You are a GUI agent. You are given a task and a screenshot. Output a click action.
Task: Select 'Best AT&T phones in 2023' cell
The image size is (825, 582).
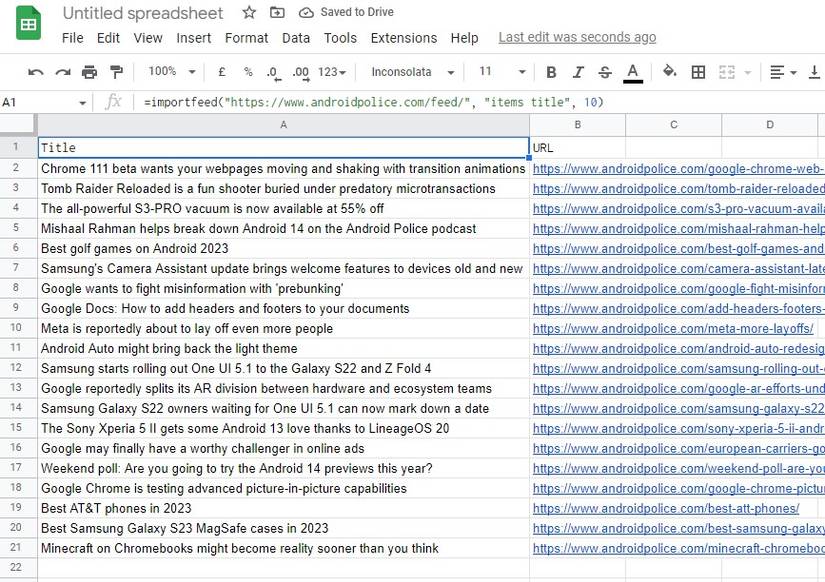[x=284, y=508]
